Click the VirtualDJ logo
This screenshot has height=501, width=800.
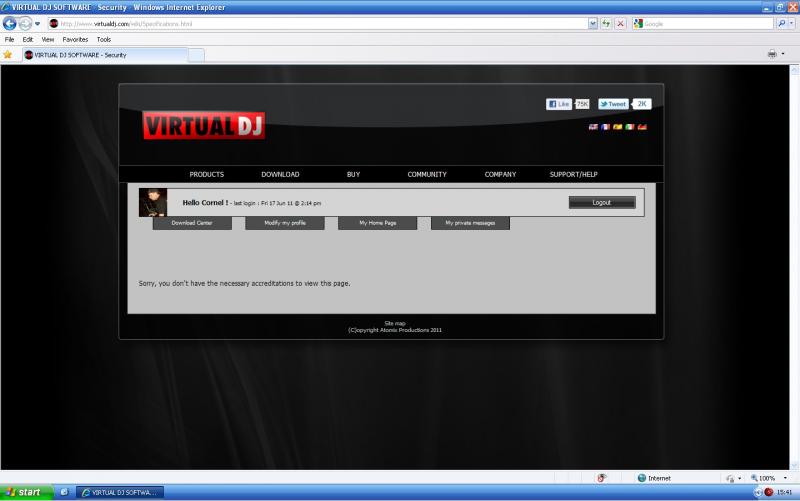[x=204, y=125]
